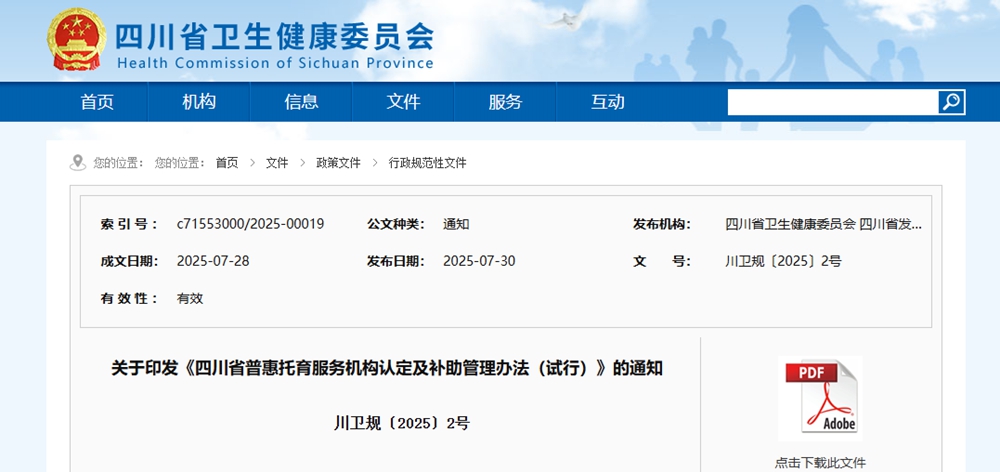Click the magnifier search button
The width and height of the screenshot is (1000, 472).
951,102
